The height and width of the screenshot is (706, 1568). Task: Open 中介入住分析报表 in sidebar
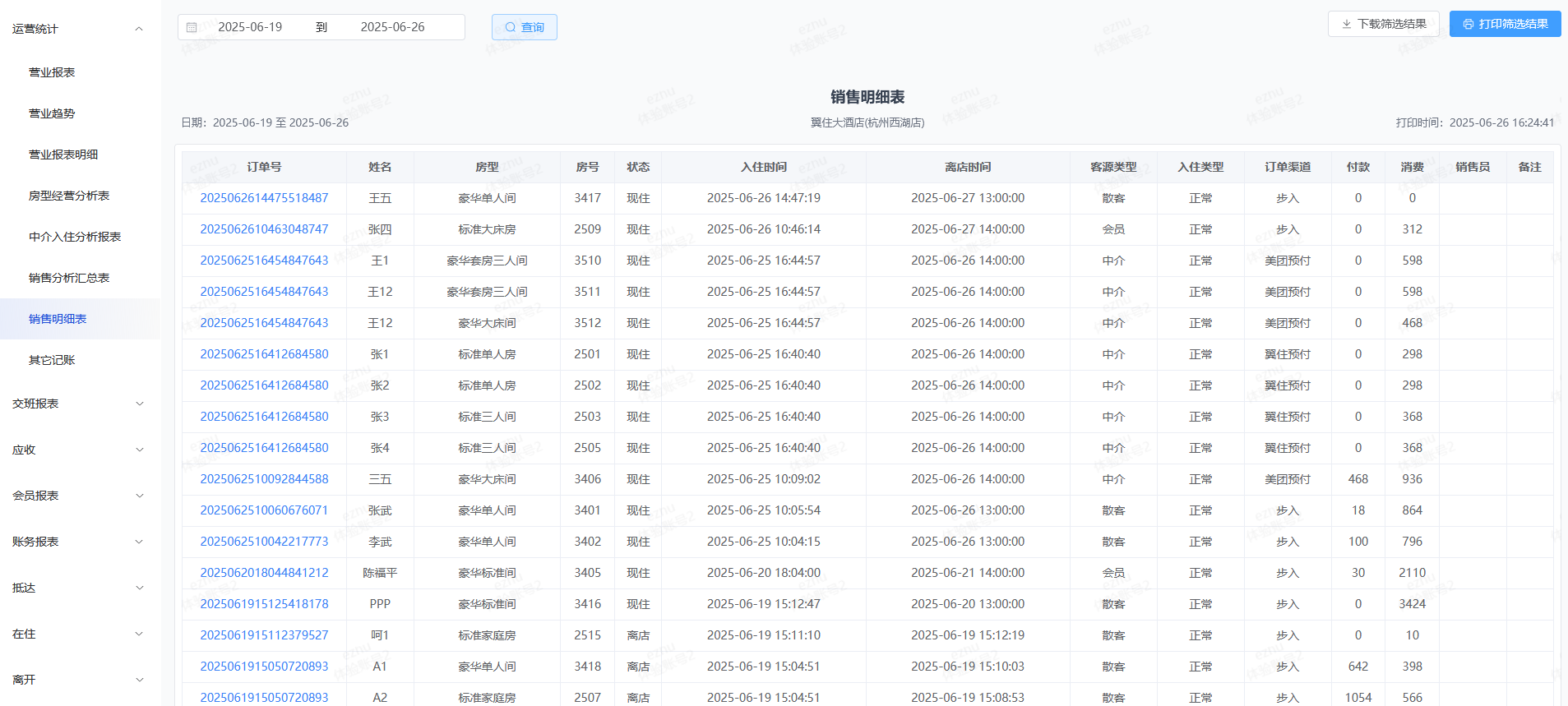[x=75, y=237]
